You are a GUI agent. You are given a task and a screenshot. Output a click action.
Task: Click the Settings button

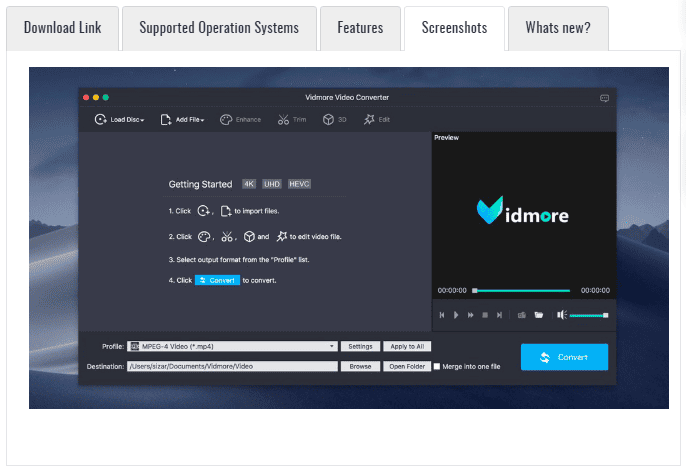[360, 346]
